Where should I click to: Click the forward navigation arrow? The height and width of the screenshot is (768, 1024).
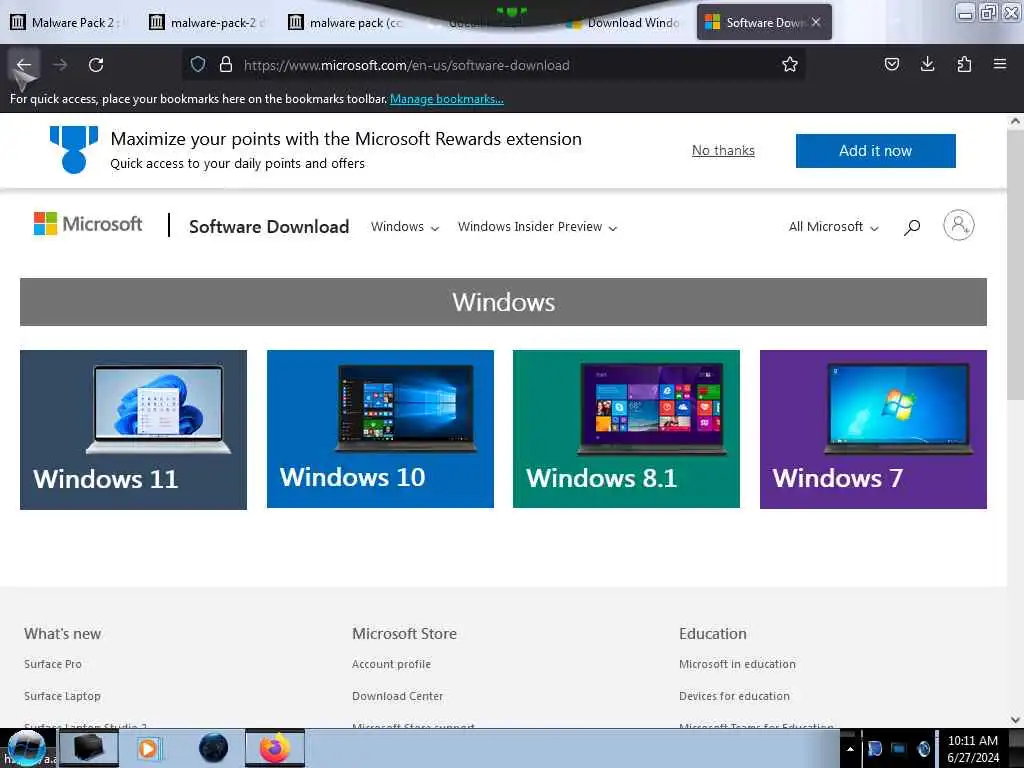pyautogui.click(x=60, y=65)
